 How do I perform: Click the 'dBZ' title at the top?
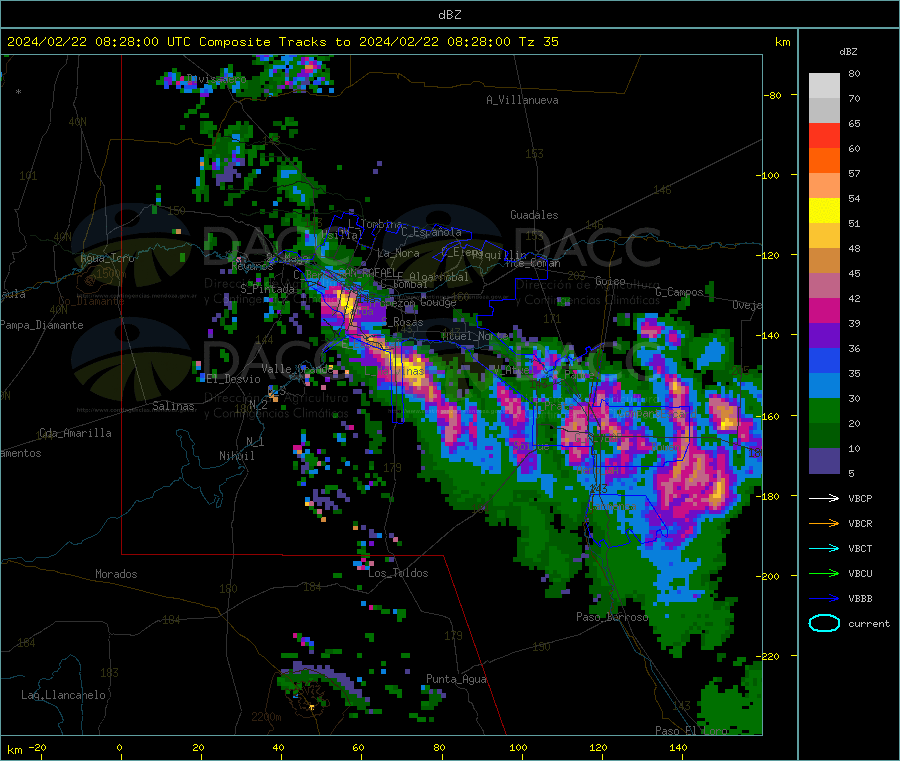pos(449,15)
